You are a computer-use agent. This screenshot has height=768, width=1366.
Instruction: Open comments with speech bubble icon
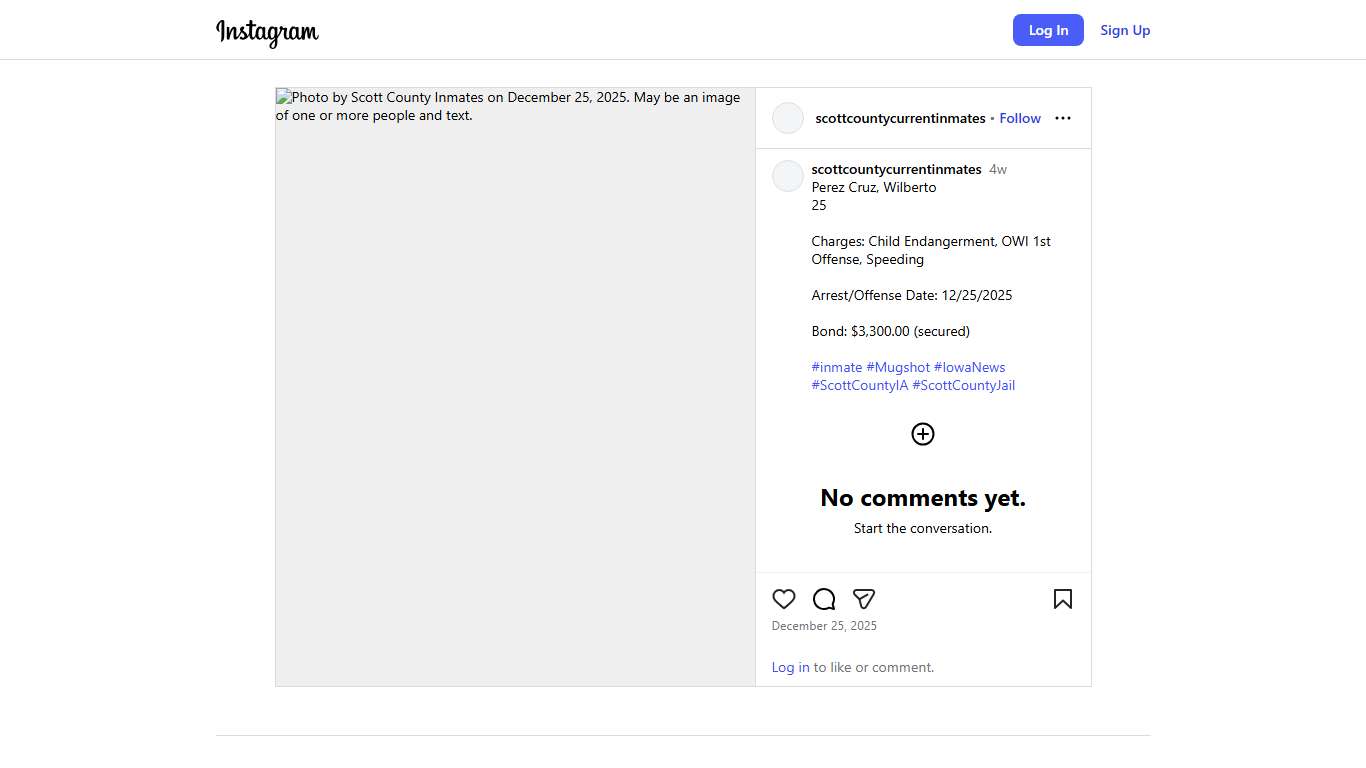point(824,599)
